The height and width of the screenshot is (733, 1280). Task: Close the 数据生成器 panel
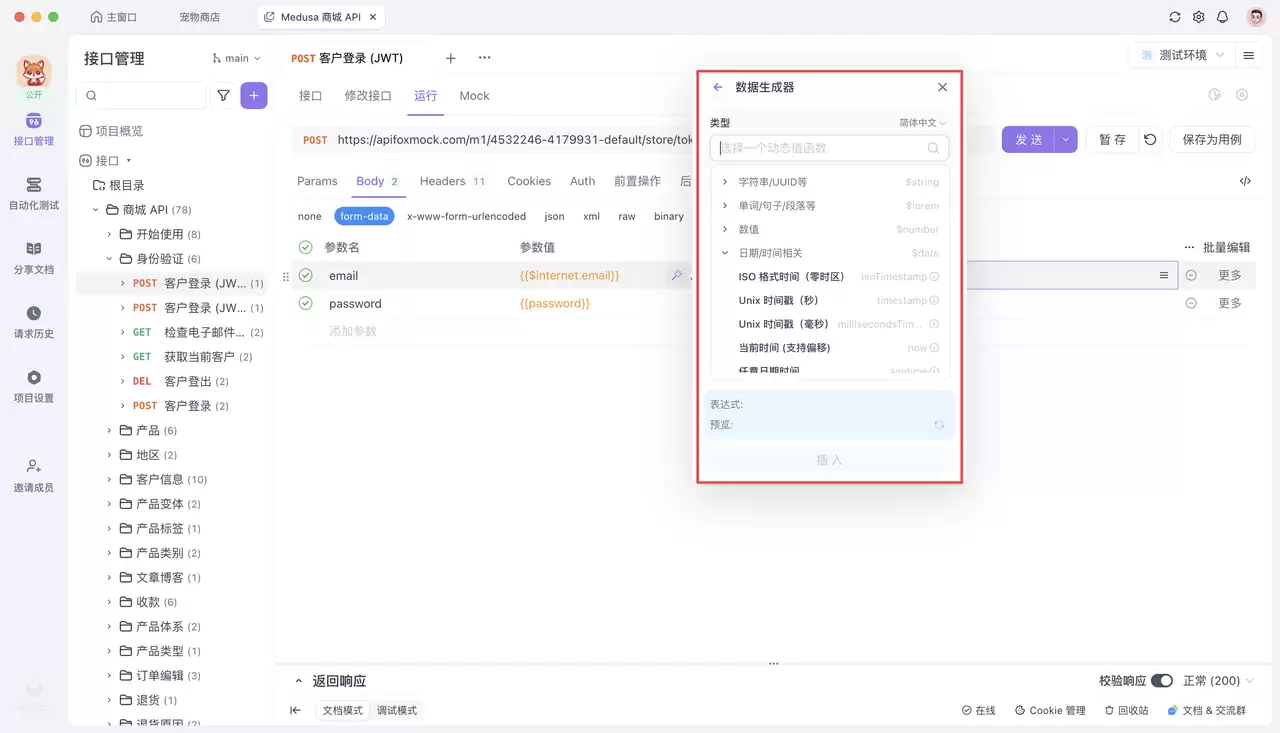click(x=942, y=87)
